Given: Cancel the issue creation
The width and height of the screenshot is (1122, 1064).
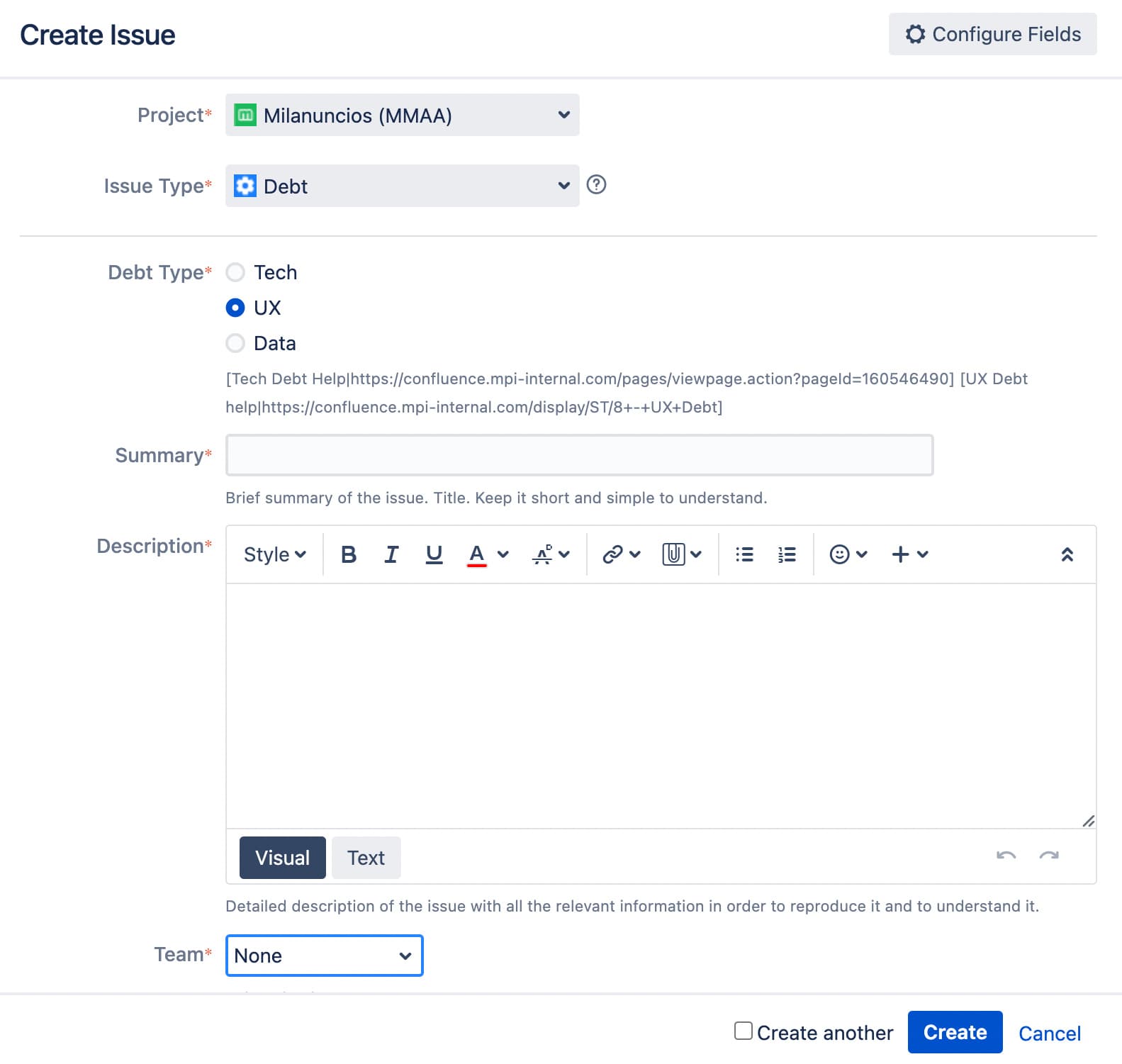Looking at the screenshot, I should (x=1050, y=1034).
